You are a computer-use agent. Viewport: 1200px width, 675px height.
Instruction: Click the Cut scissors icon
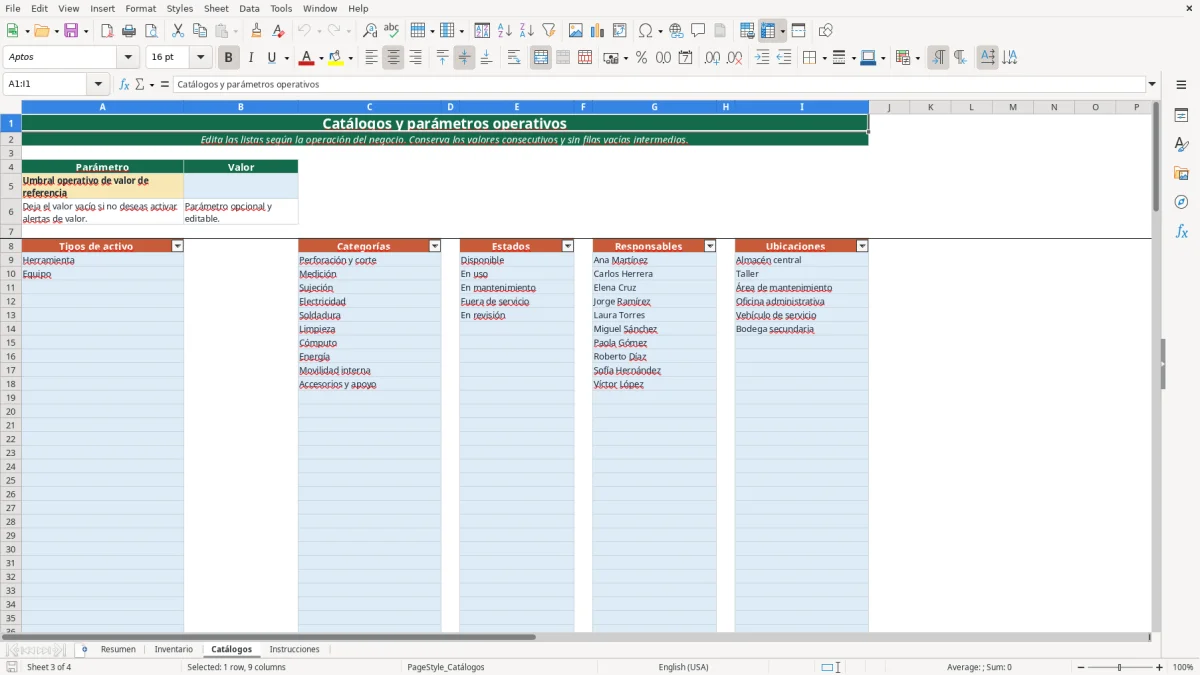pyautogui.click(x=178, y=31)
